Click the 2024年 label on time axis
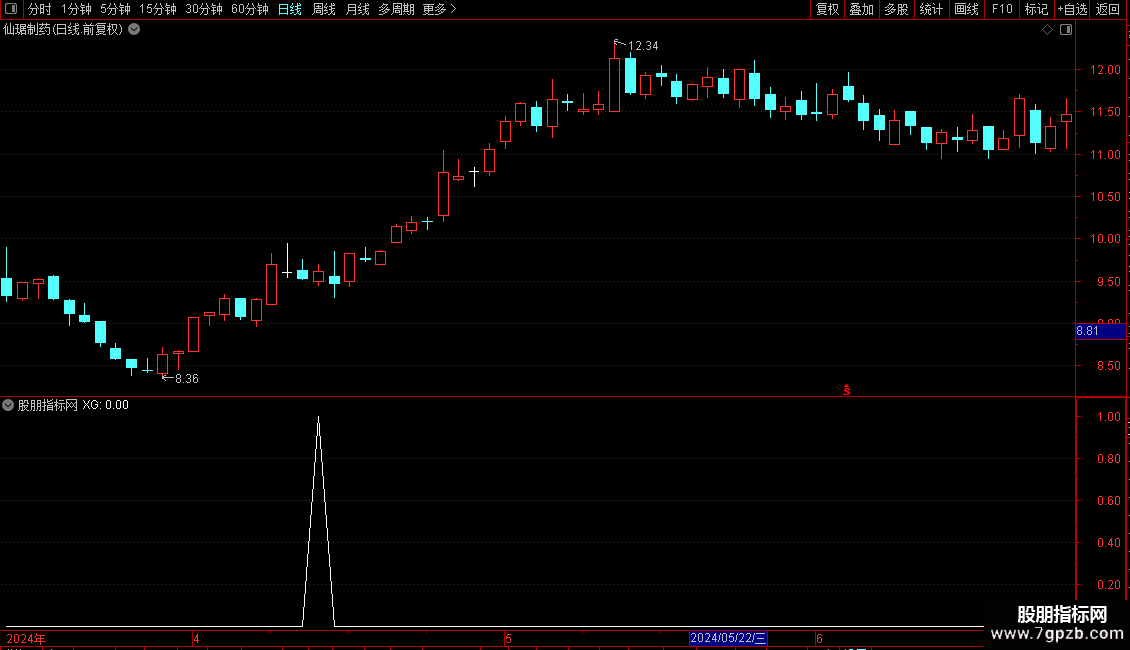 (x=26, y=638)
